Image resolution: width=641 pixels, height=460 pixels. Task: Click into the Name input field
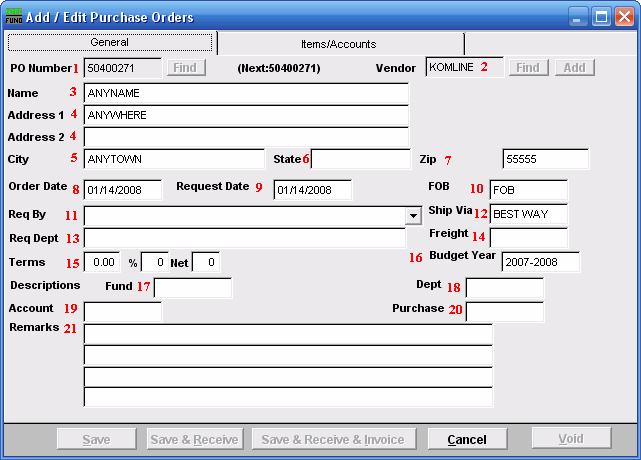(246, 93)
